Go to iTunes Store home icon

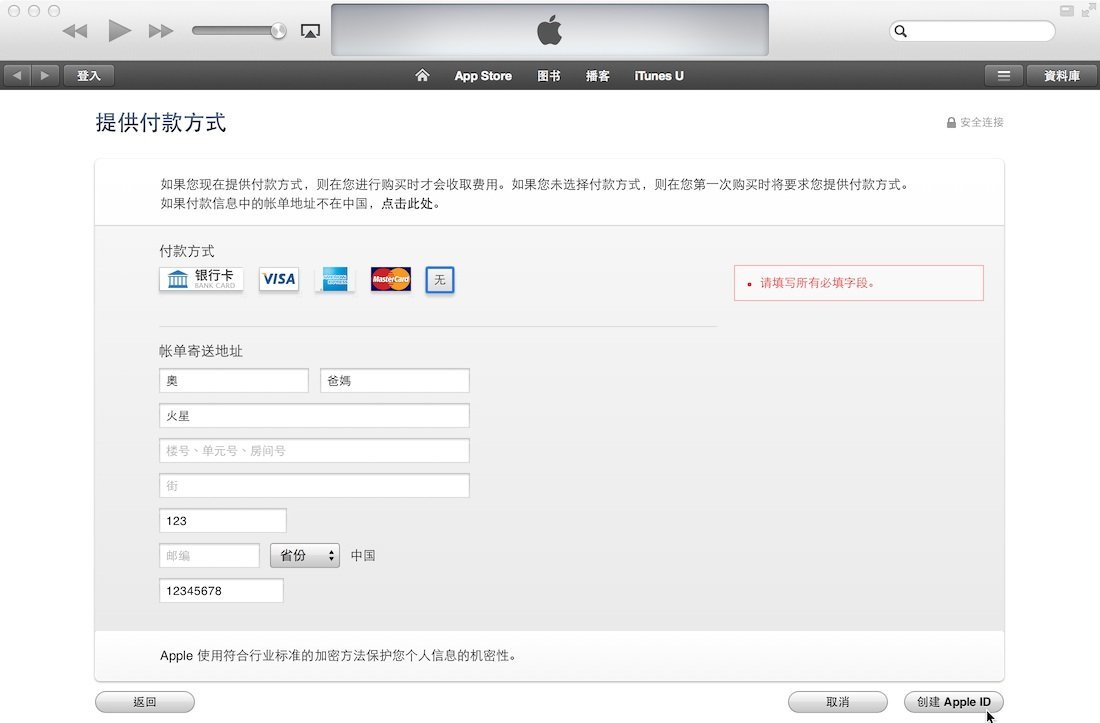point(422,76)
